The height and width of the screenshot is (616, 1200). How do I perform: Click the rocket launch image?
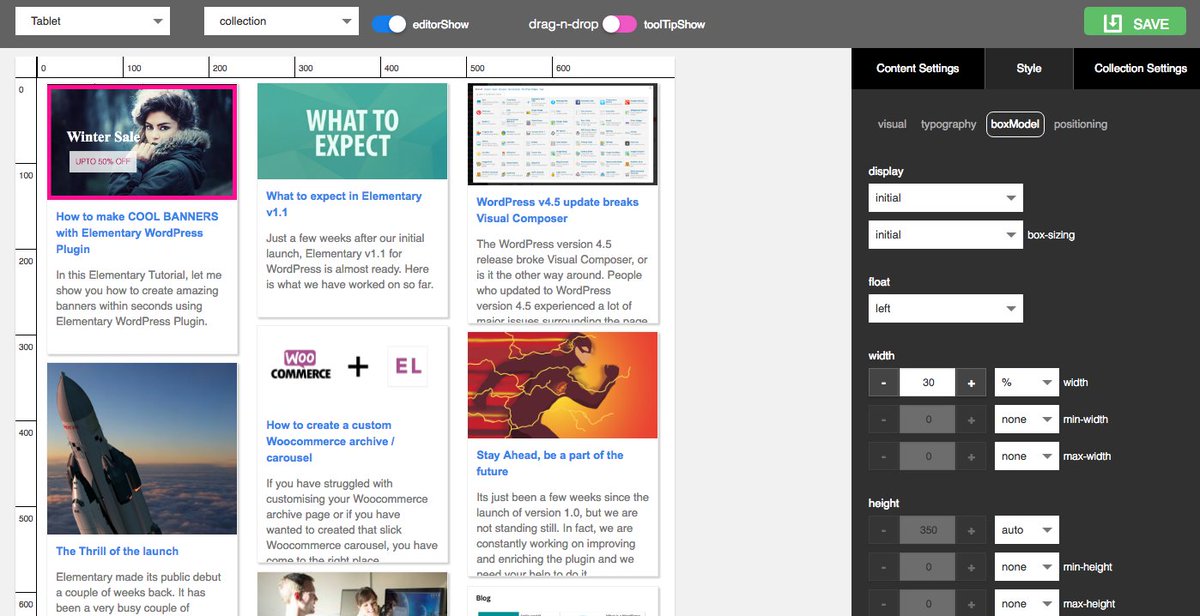pos(142,448)
